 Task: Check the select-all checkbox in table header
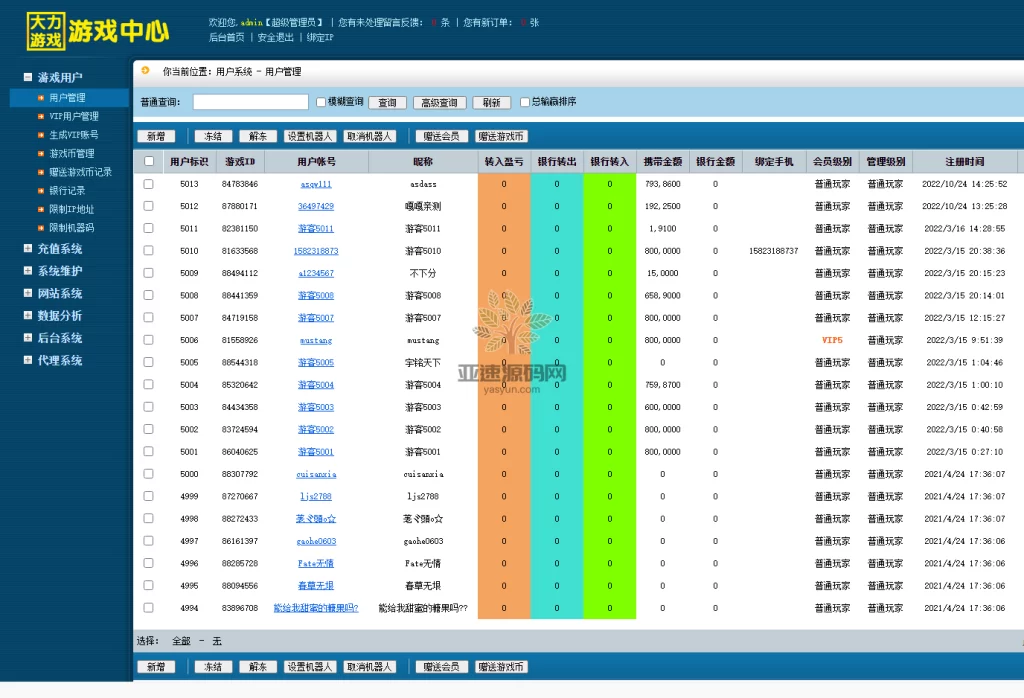pos(148,161)
